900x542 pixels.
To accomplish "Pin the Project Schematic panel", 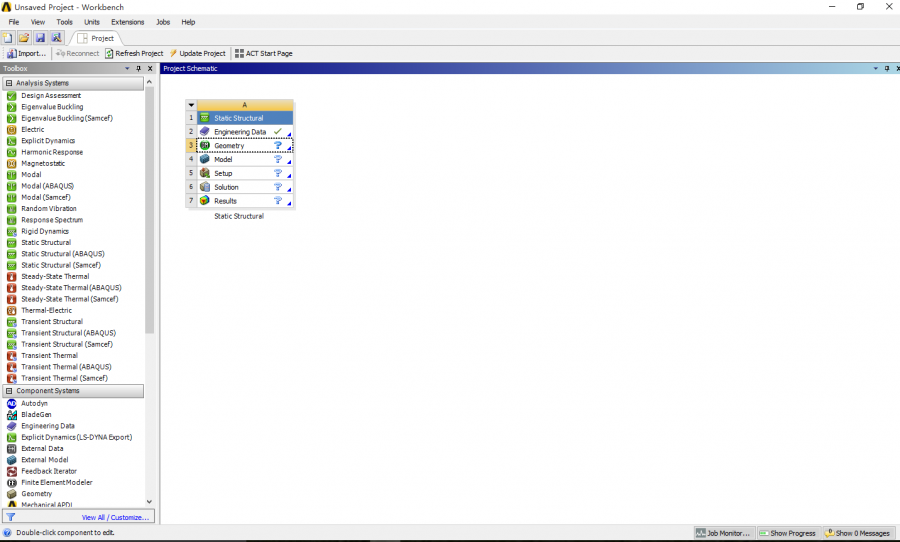I will pos(887,68).
